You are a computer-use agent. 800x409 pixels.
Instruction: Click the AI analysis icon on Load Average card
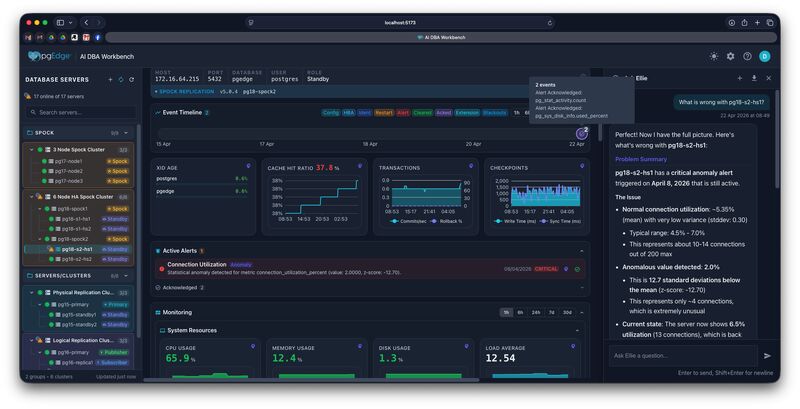(573, 346)
